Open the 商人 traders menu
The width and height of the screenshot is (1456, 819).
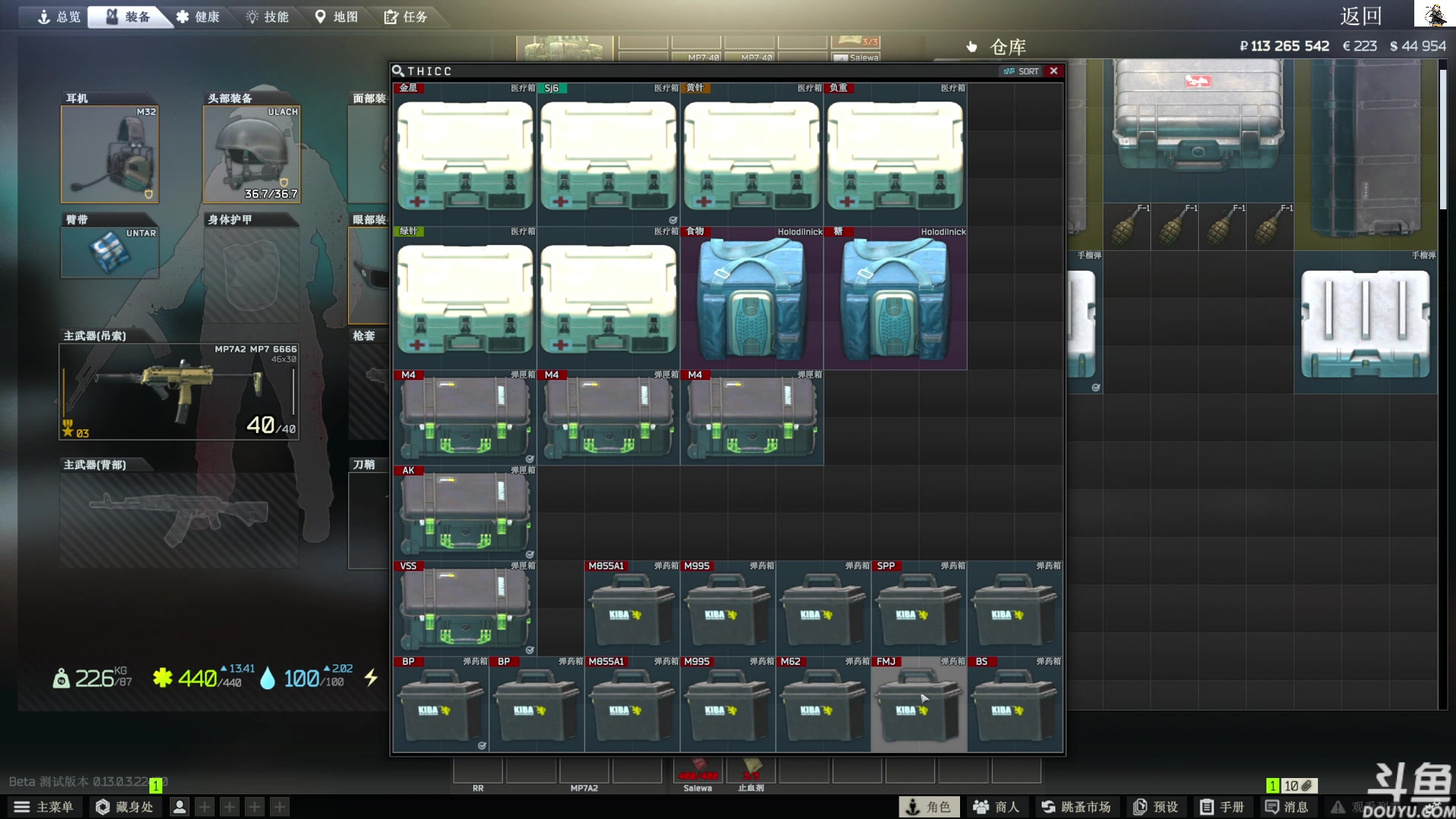tap(996, 807)
